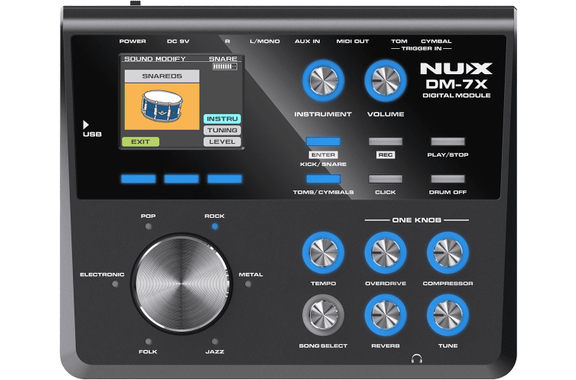The image size is (576, 380).
Task: Click the COMPRESSOR knob
Action: [x=448, y=252]
